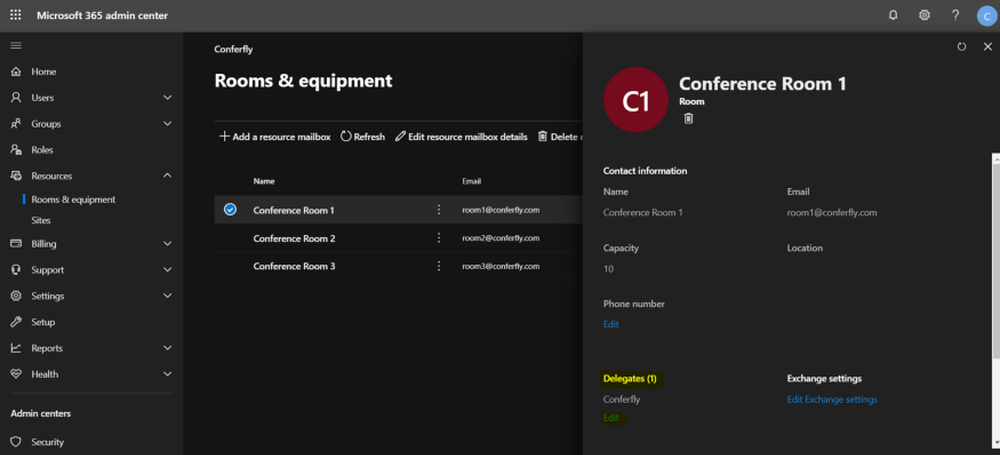Click the Conferfly breadcrumb text
The height and width of the screenshot is (455, 1000).
tap(233, 49)
